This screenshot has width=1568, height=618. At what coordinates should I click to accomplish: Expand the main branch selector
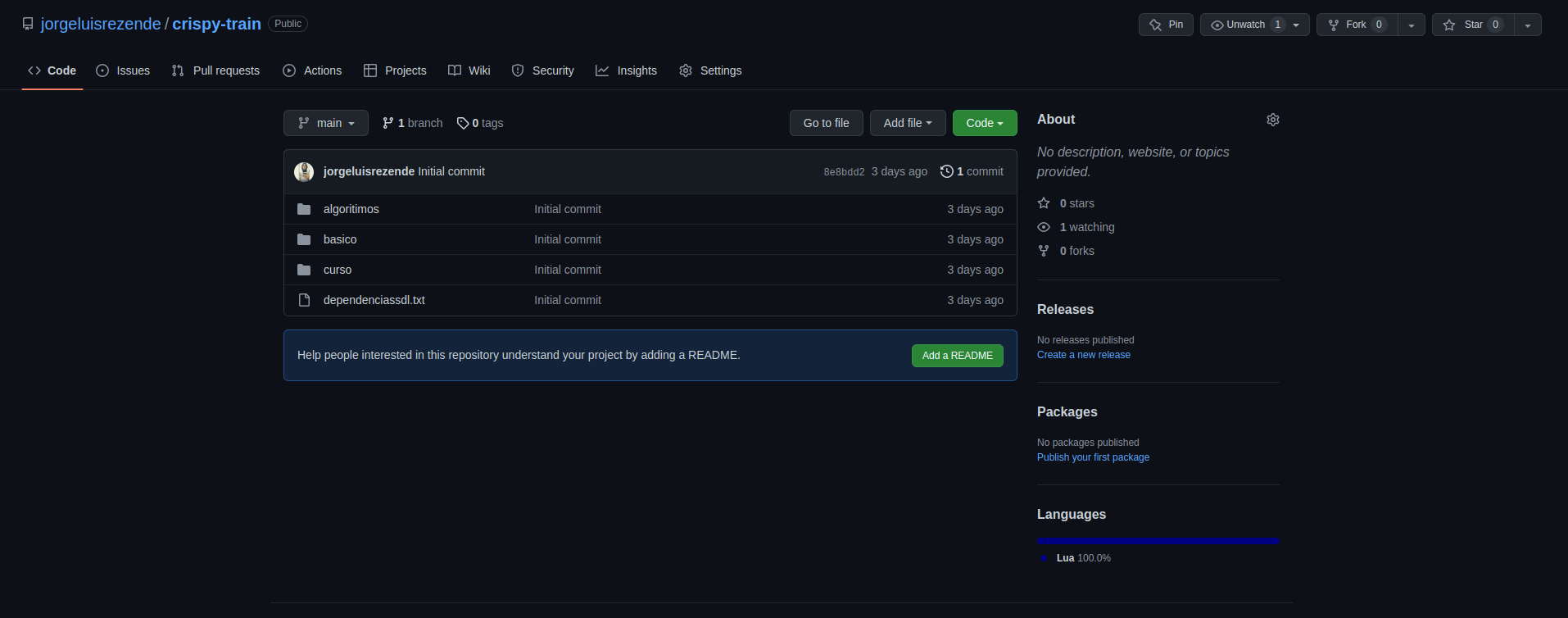(x=326, y=123)
